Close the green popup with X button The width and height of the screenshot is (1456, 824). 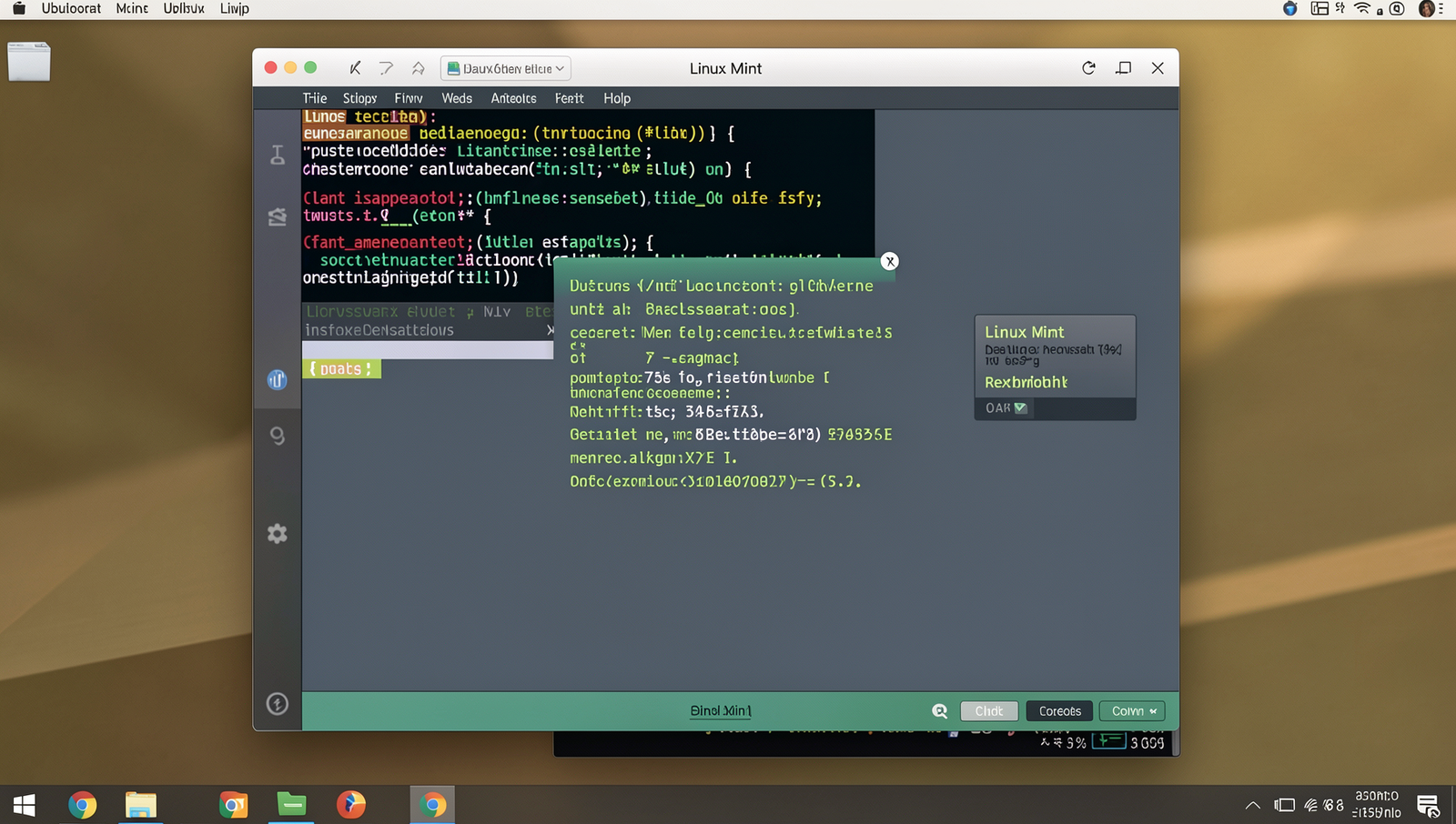pyautogui.click(x=890, y=262)
